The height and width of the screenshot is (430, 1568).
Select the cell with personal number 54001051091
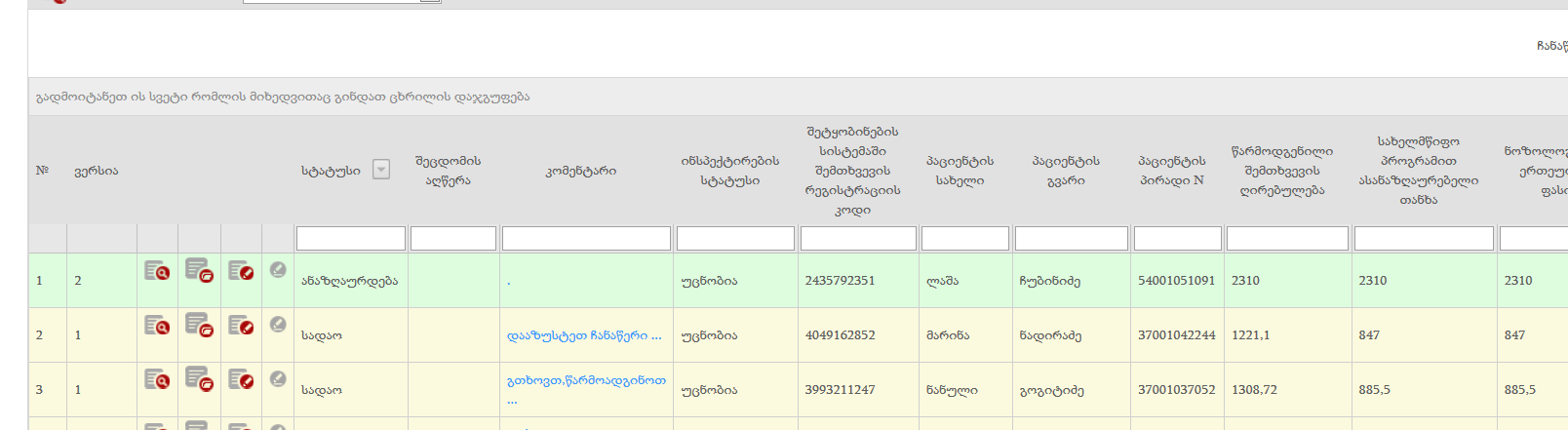[1176, 281]
